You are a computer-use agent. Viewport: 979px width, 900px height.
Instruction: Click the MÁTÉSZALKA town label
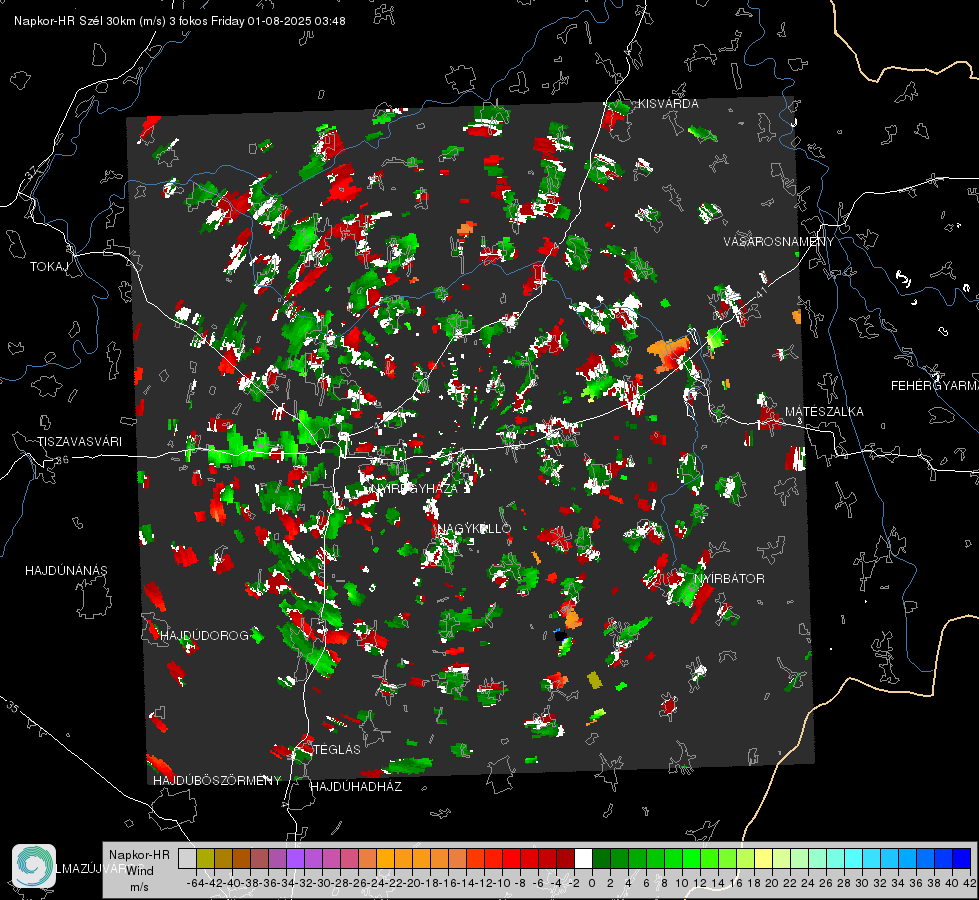(824, 412)
